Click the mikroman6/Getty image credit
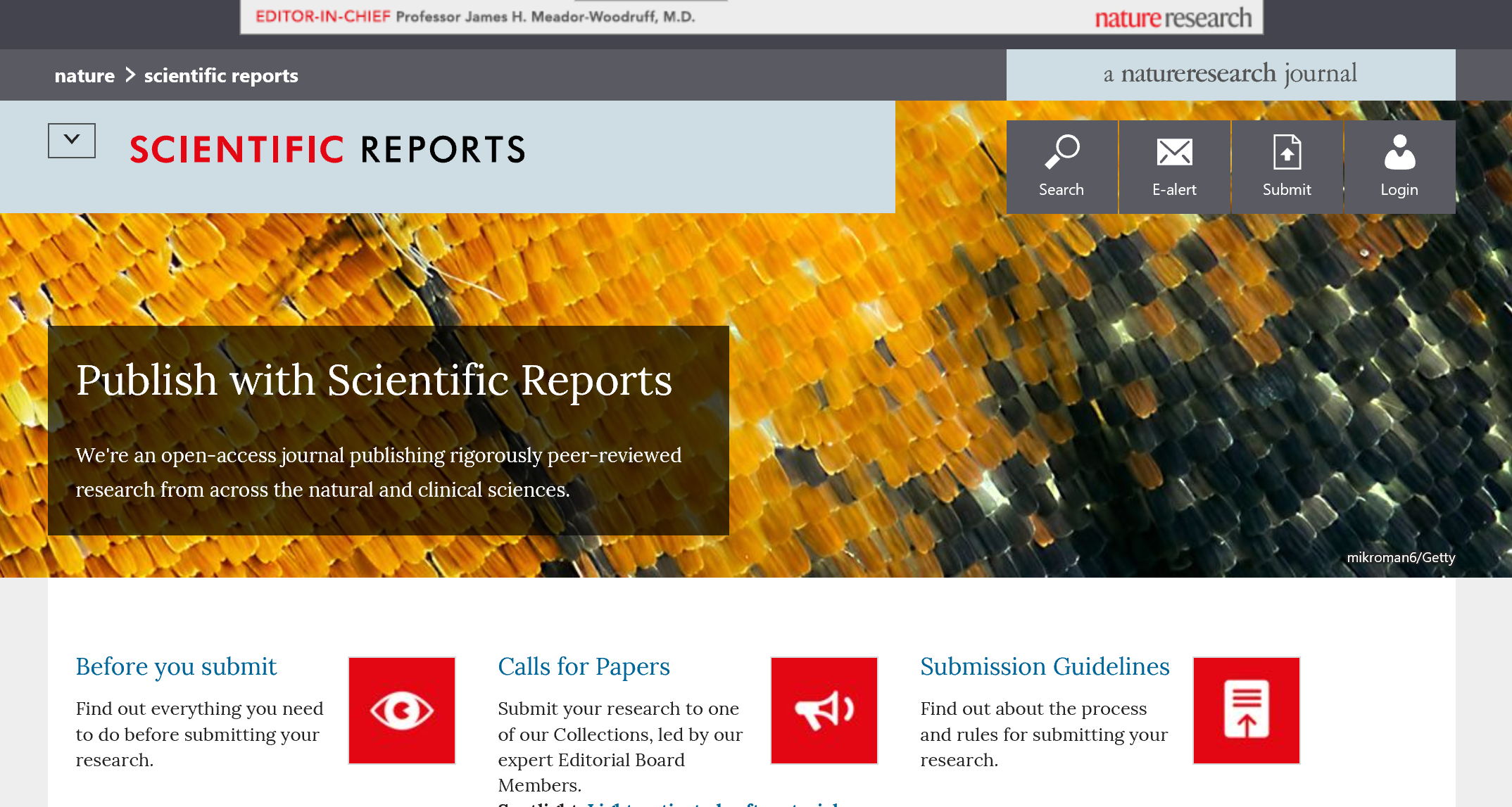1512x807 pixels. pos(1401,557)
